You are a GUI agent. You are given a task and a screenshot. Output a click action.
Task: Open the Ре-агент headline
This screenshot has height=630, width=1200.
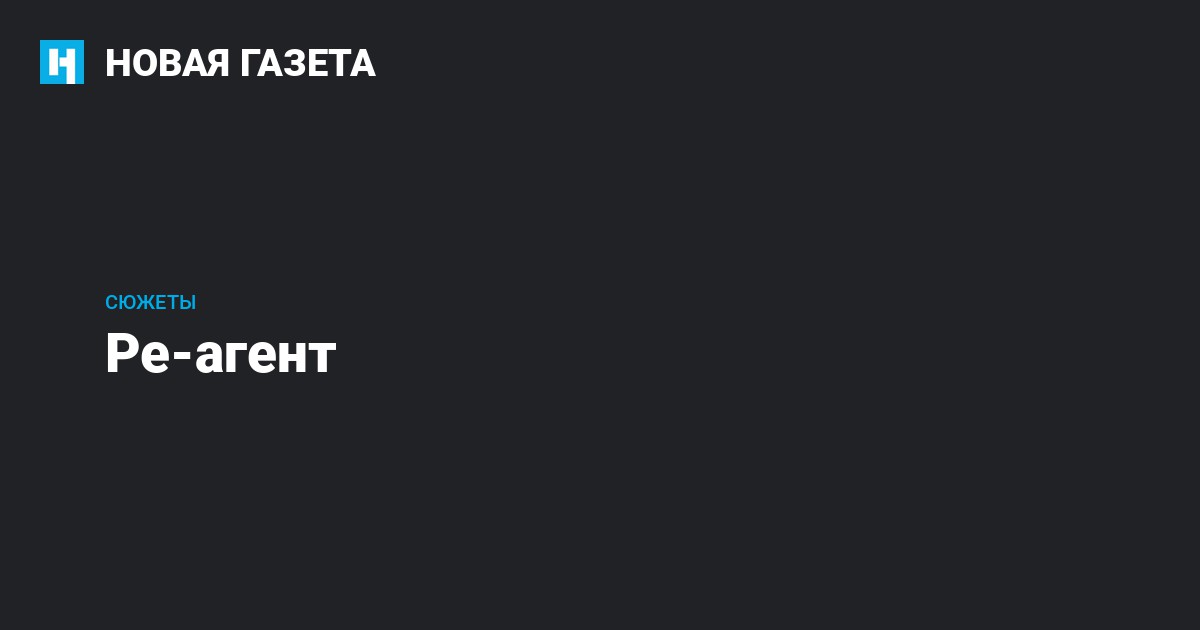tap(220, 354)
